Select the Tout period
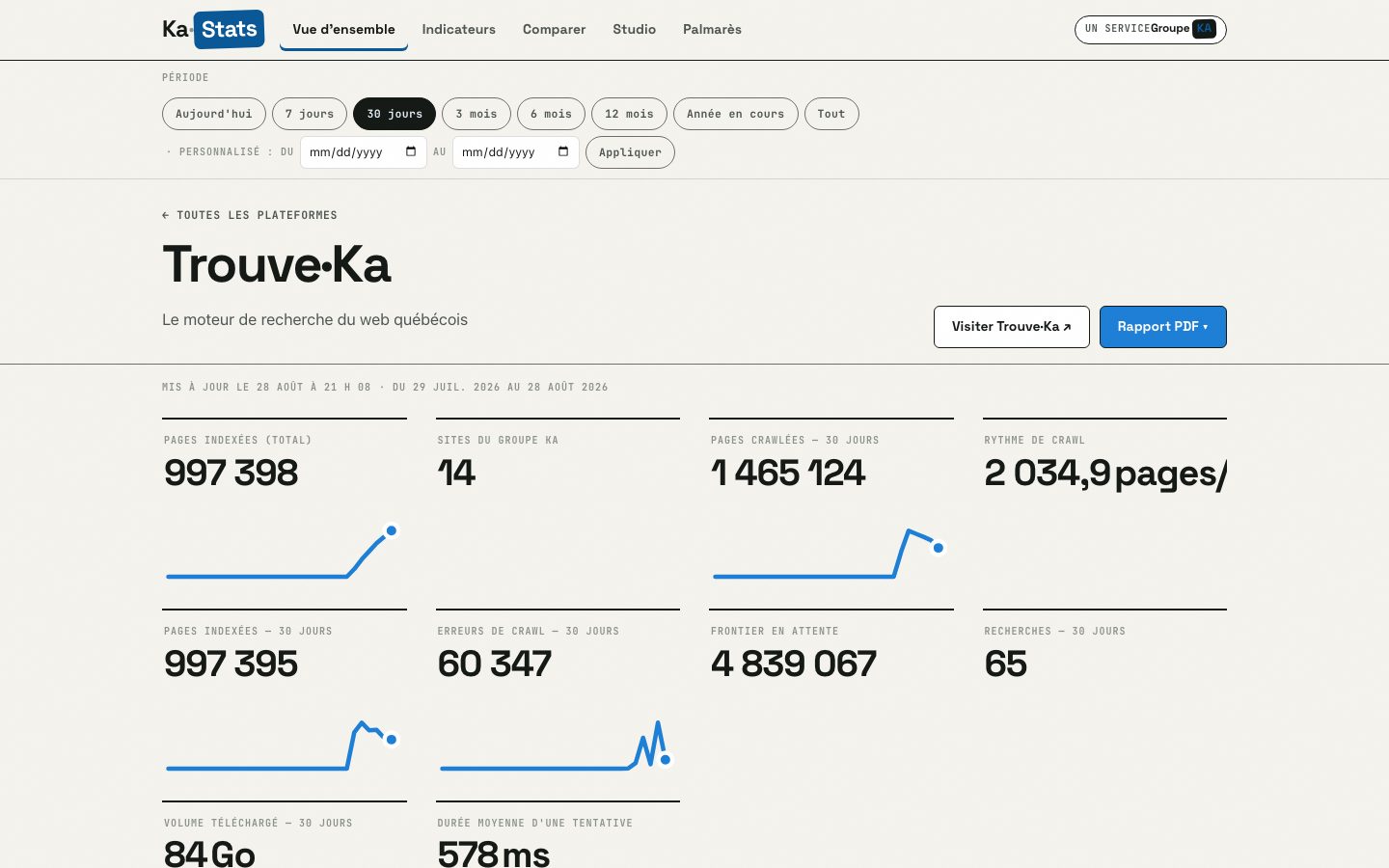 (x=831, y=114)
